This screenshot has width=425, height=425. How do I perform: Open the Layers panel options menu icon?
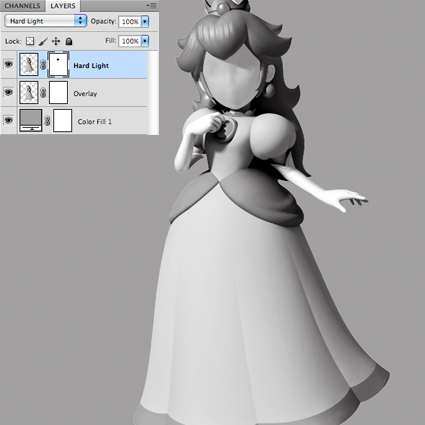click(152, 6)
